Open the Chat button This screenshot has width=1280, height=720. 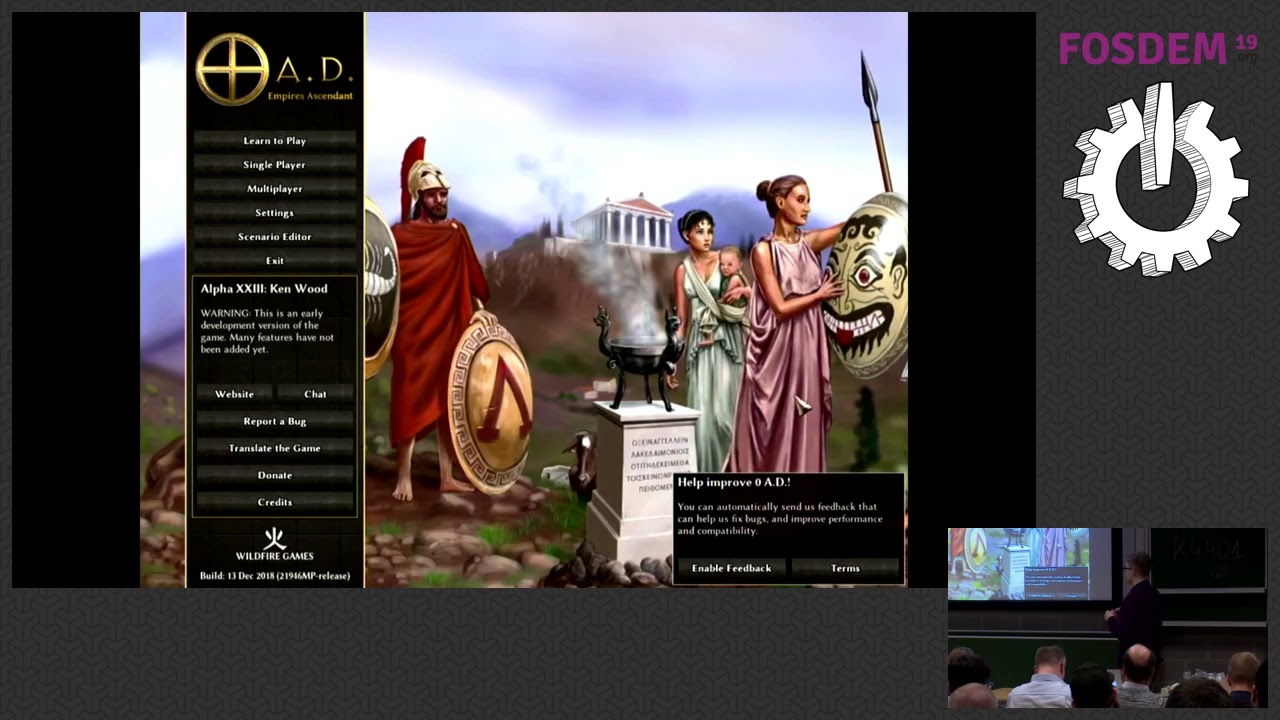[x=315, y=394]
